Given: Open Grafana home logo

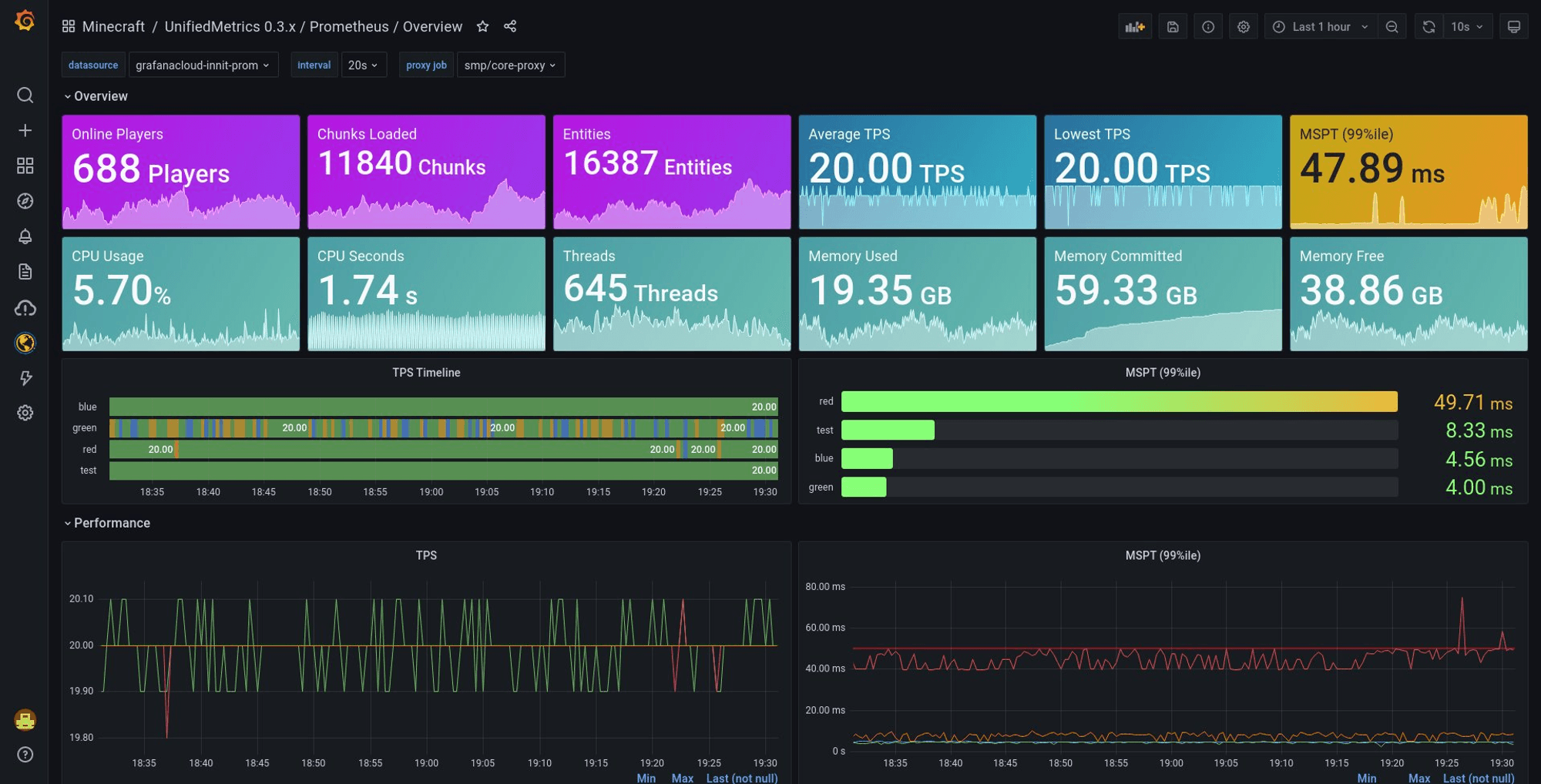Looking at the screenshot, I should tap(25, 21).
